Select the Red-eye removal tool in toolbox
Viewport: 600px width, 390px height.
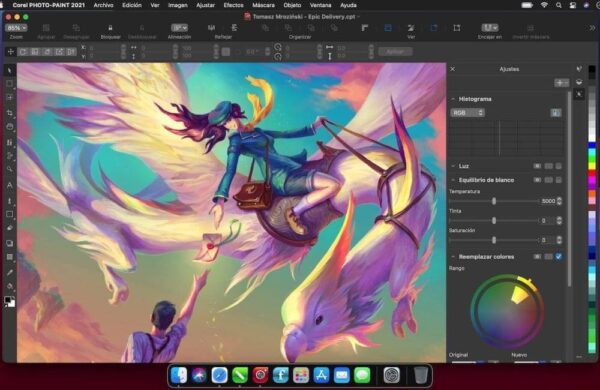[x=10, y=127]
